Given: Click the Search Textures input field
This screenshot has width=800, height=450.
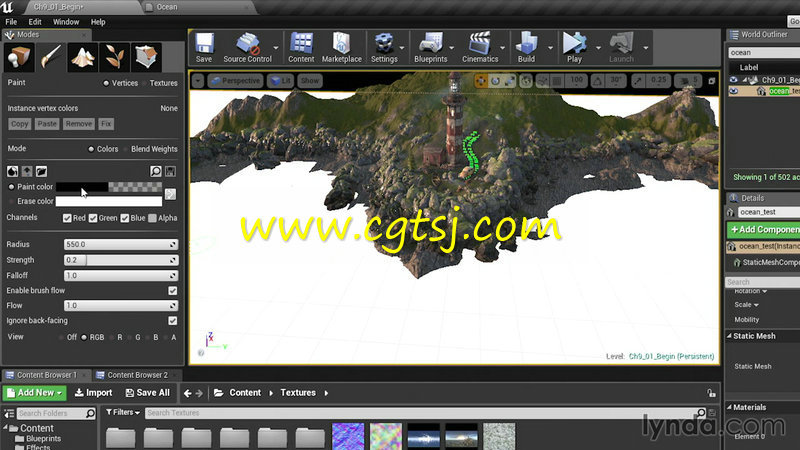Looking at the screenshot, I should pyautogui.click(x=426, y=413).
